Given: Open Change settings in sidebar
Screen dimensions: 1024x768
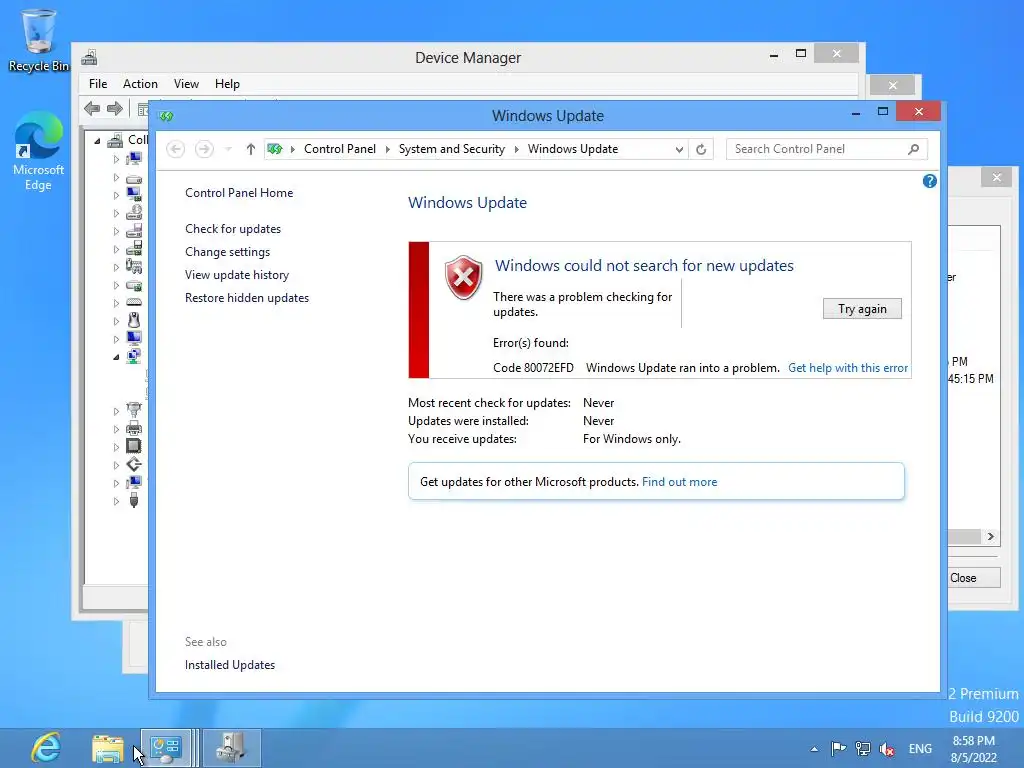Looking at the screenshot, I should [227, 251].
